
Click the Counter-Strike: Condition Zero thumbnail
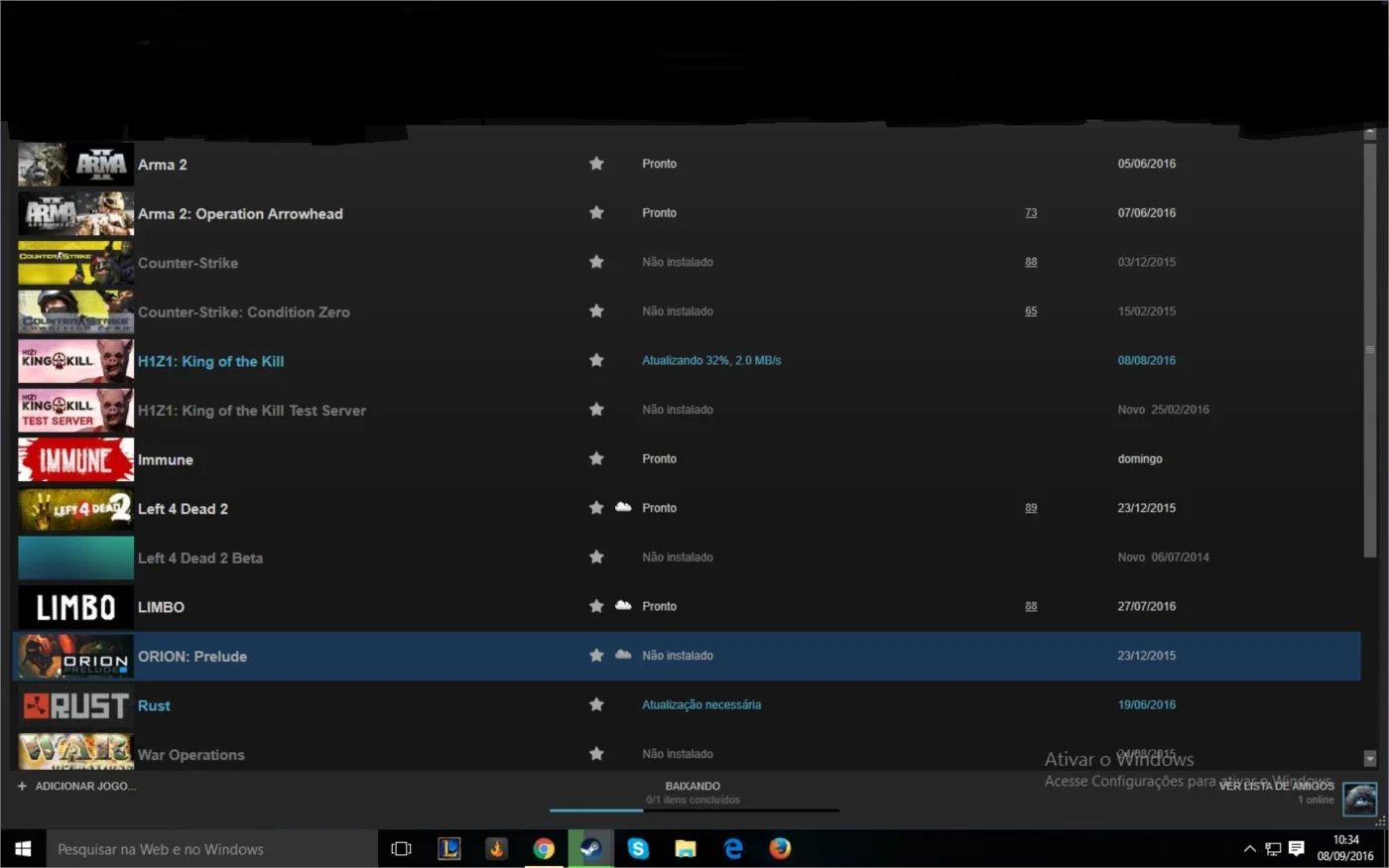[x=75, y=311]
